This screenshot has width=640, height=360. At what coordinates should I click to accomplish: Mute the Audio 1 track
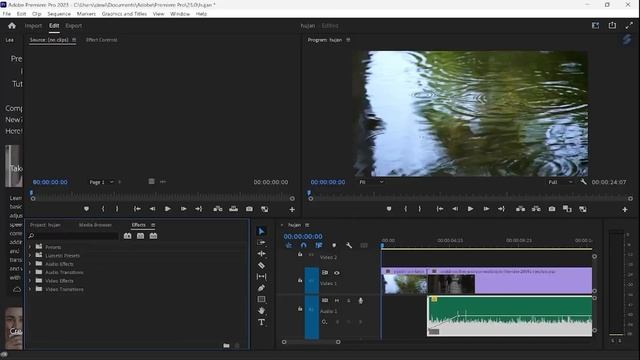[337, 300]
